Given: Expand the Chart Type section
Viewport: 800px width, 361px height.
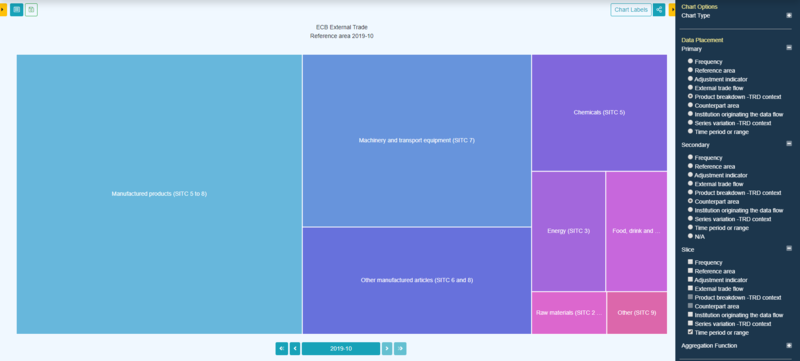Looking at the screenshot, I should click(x=789, y=16).
